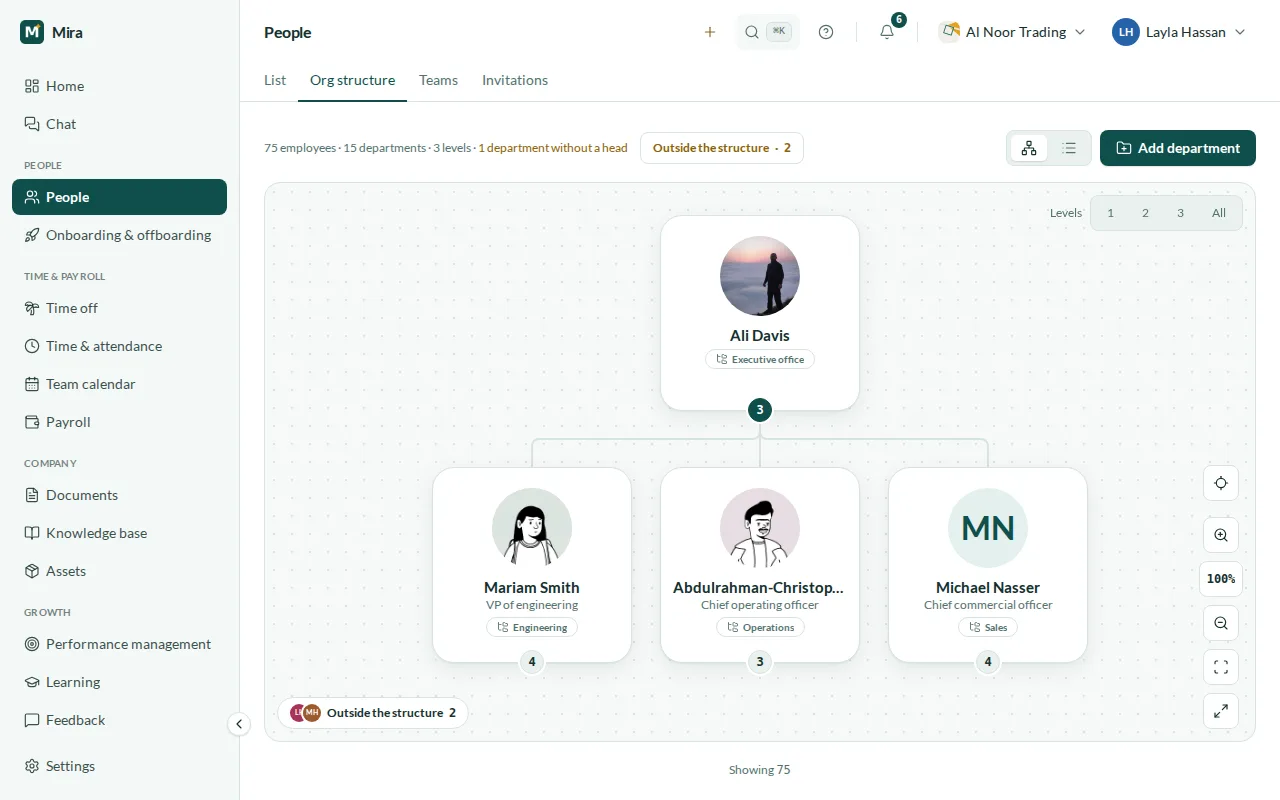Zoom out of the org chart
The image size is (1280, 800).
pos(1221,623)
